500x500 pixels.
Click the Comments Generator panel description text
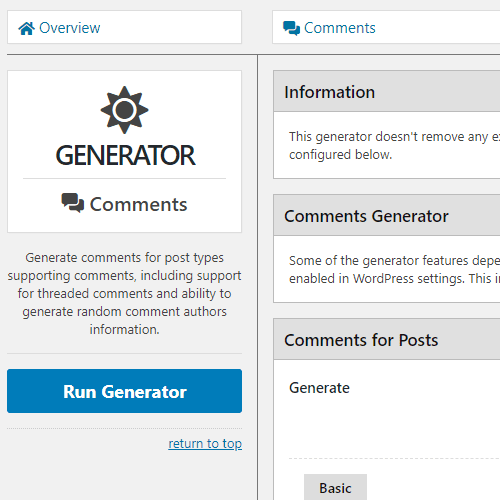[394, 269]
